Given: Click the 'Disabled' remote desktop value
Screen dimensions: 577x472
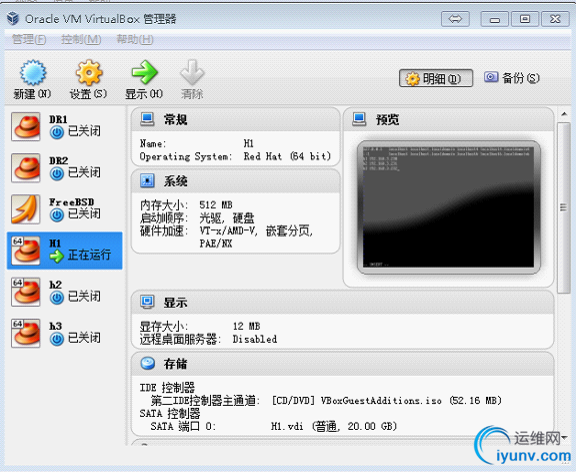Looking at the screenshot, I should [255, 339].
